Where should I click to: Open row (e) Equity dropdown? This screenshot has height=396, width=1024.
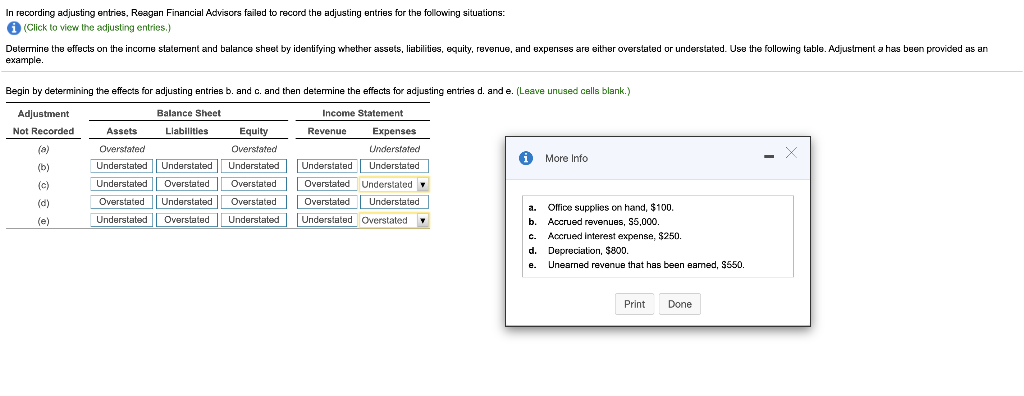tap(254, 220)
